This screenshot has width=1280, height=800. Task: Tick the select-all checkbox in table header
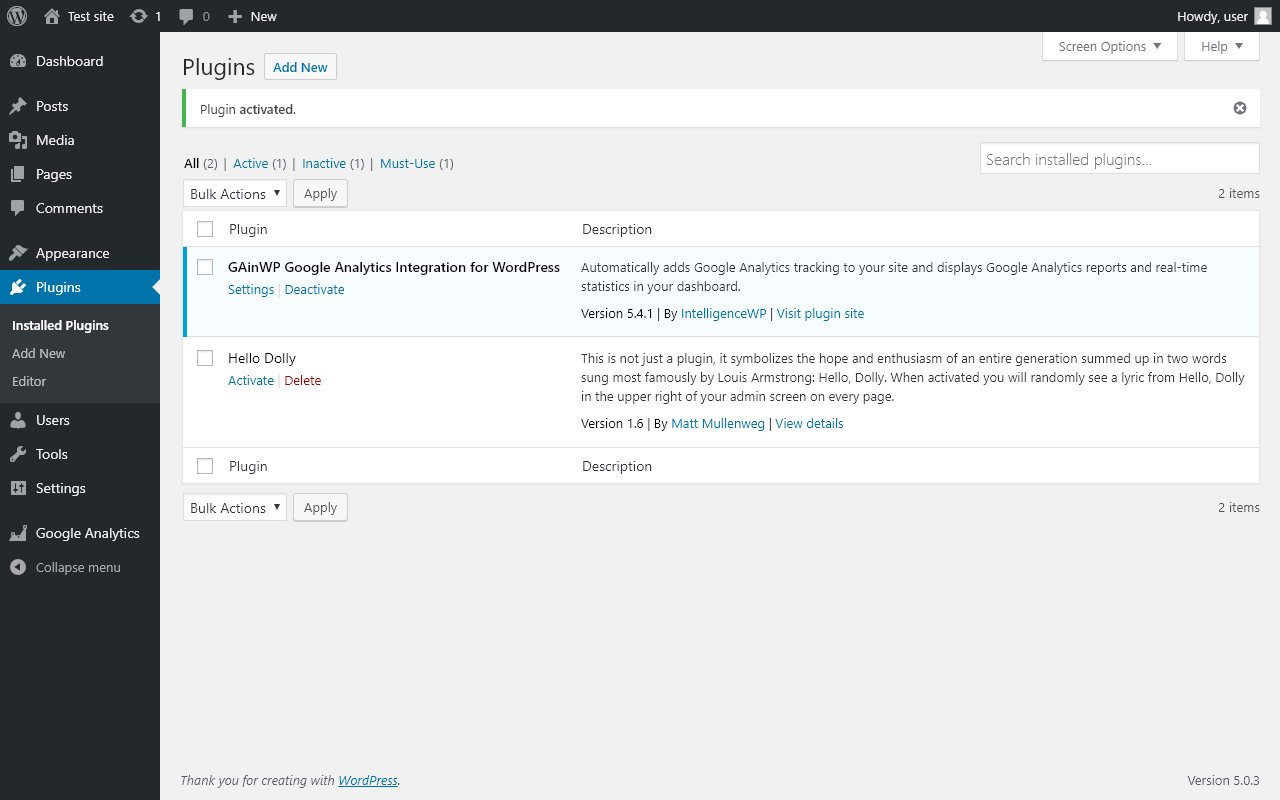click(x=205, y=229)
